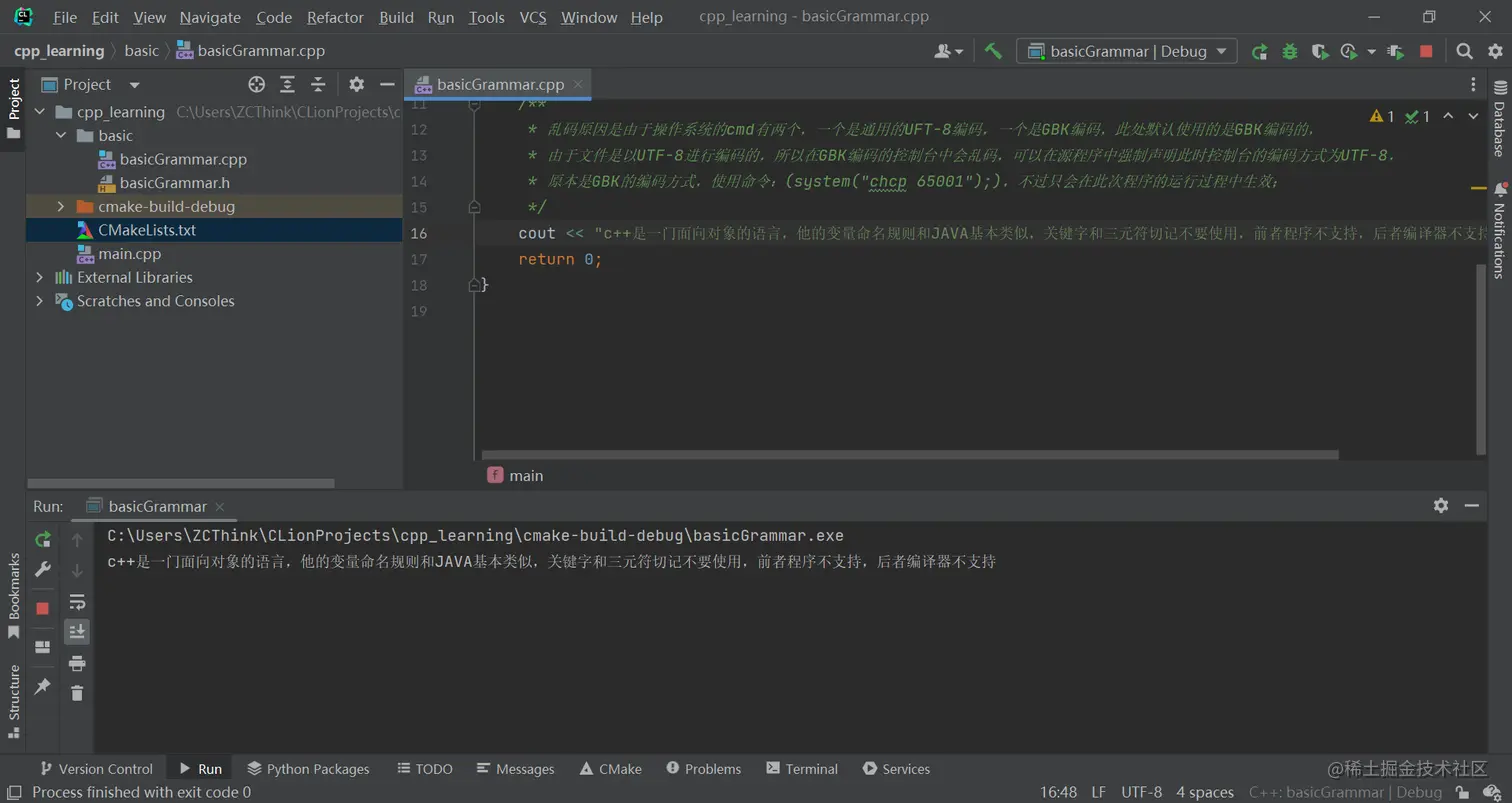Click the UTF-8 encoding in status bar
Viewport: 1512px width, 803px height.
[1141, 792]
